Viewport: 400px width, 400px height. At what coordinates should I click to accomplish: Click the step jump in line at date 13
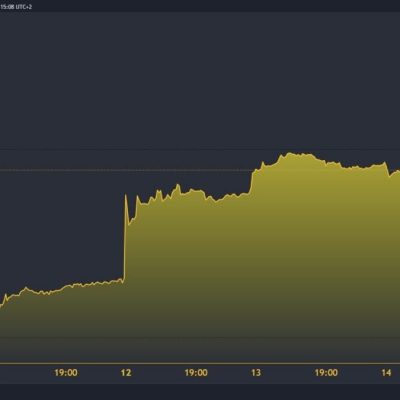(252, 181)
